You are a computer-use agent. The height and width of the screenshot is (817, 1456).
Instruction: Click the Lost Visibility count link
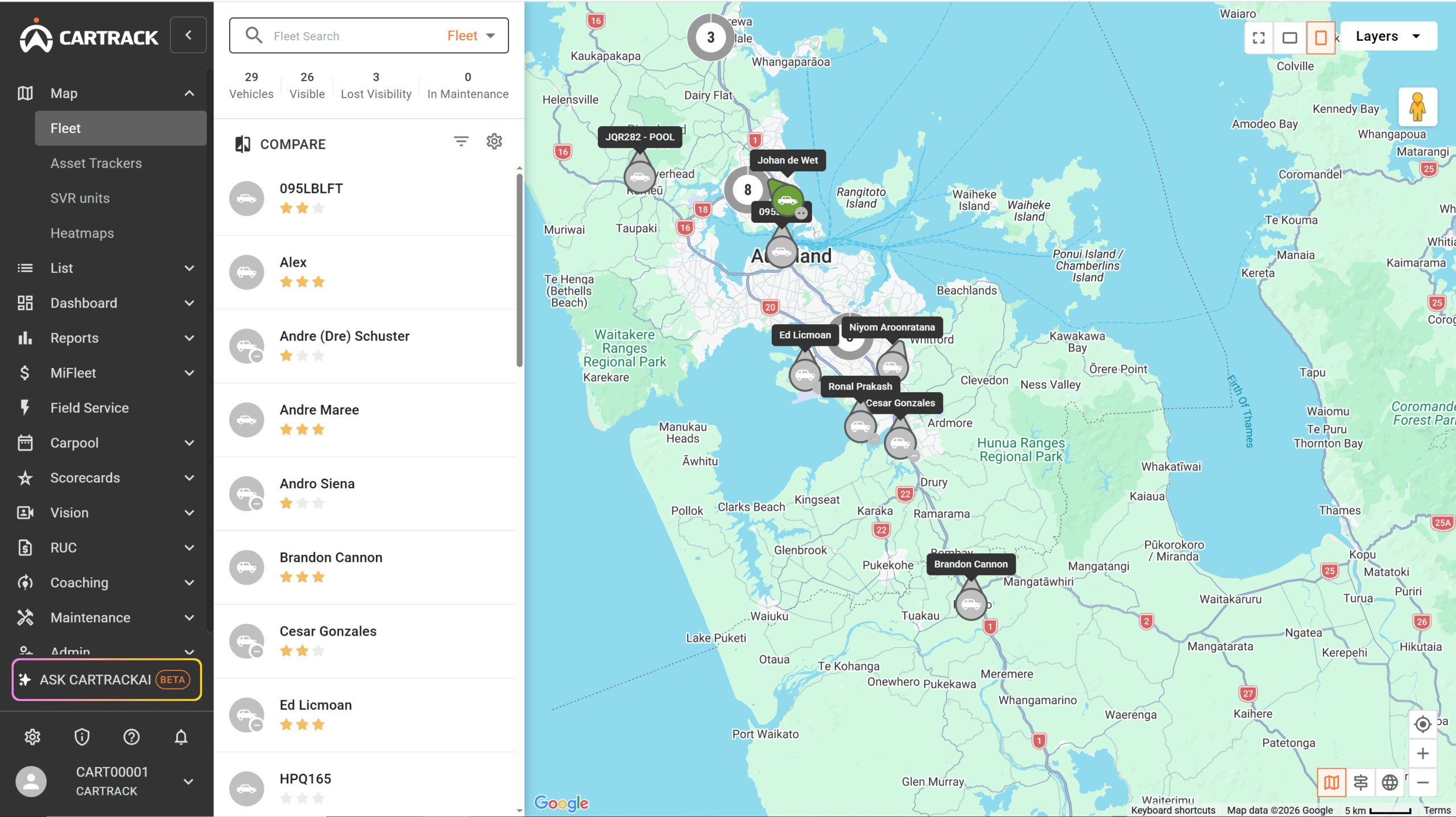tap(376, 84)
